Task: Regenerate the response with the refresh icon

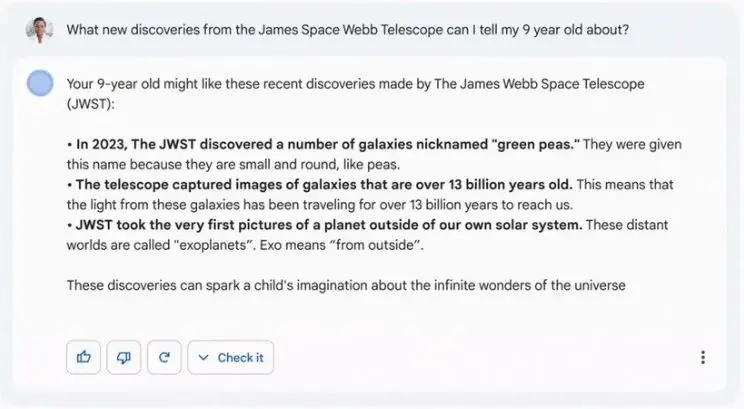Action: tap(164, 357)
